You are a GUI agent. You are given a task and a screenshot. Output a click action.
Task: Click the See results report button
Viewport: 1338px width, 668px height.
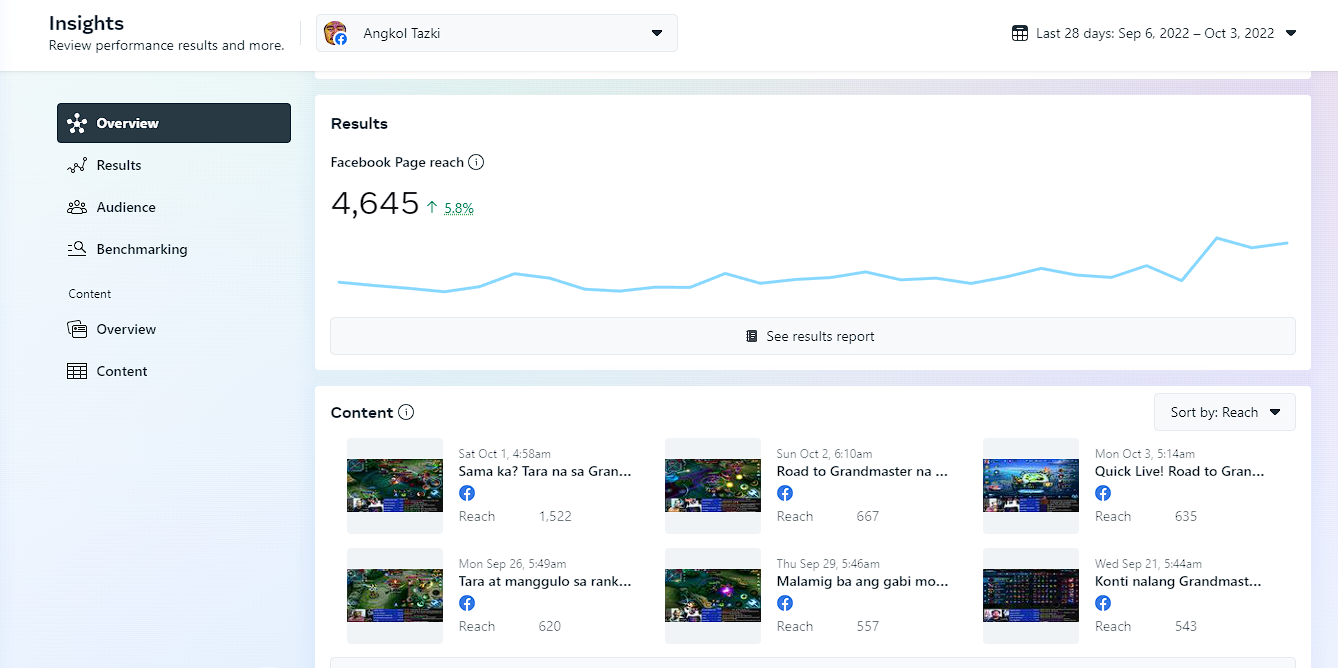click(813, 336)
